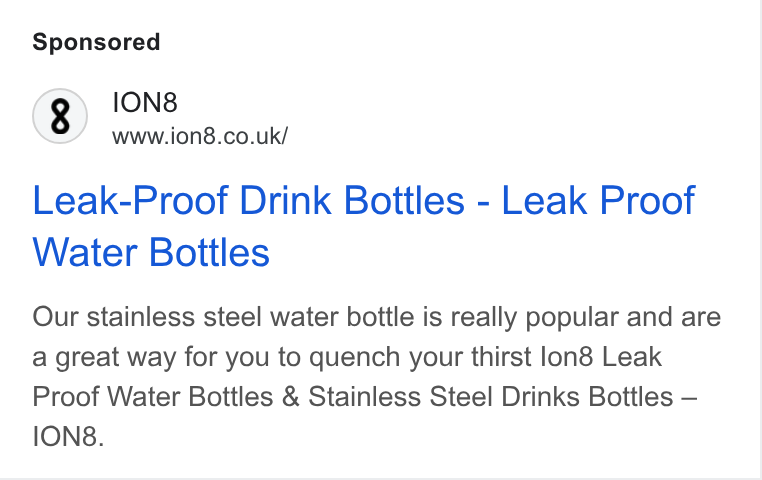This screenshot has height=480, width=762.
Task: Click the ION8 circular logo icon
Action: 60,116
